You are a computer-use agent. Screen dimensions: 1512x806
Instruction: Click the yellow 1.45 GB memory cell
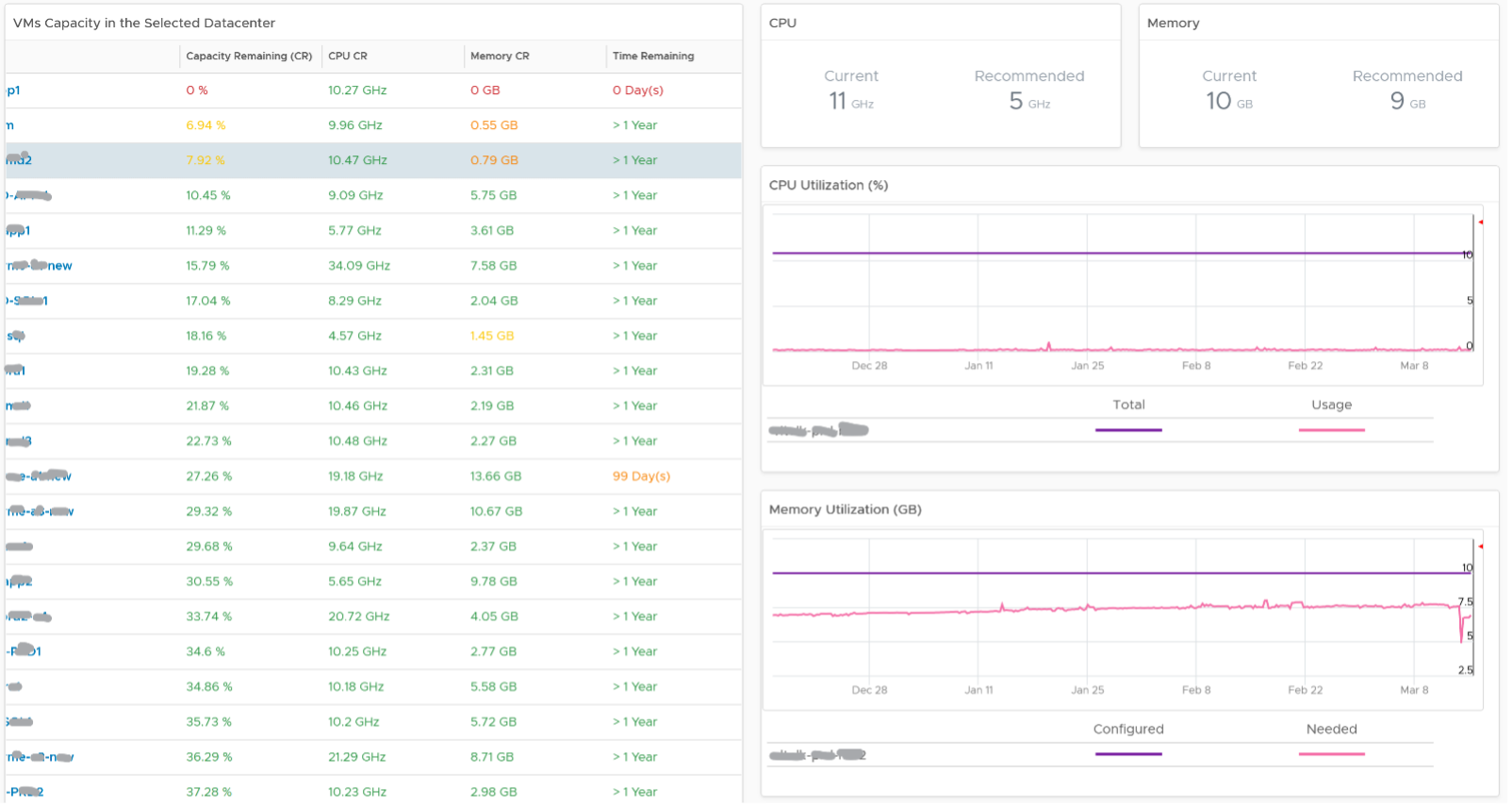[492, 337]
